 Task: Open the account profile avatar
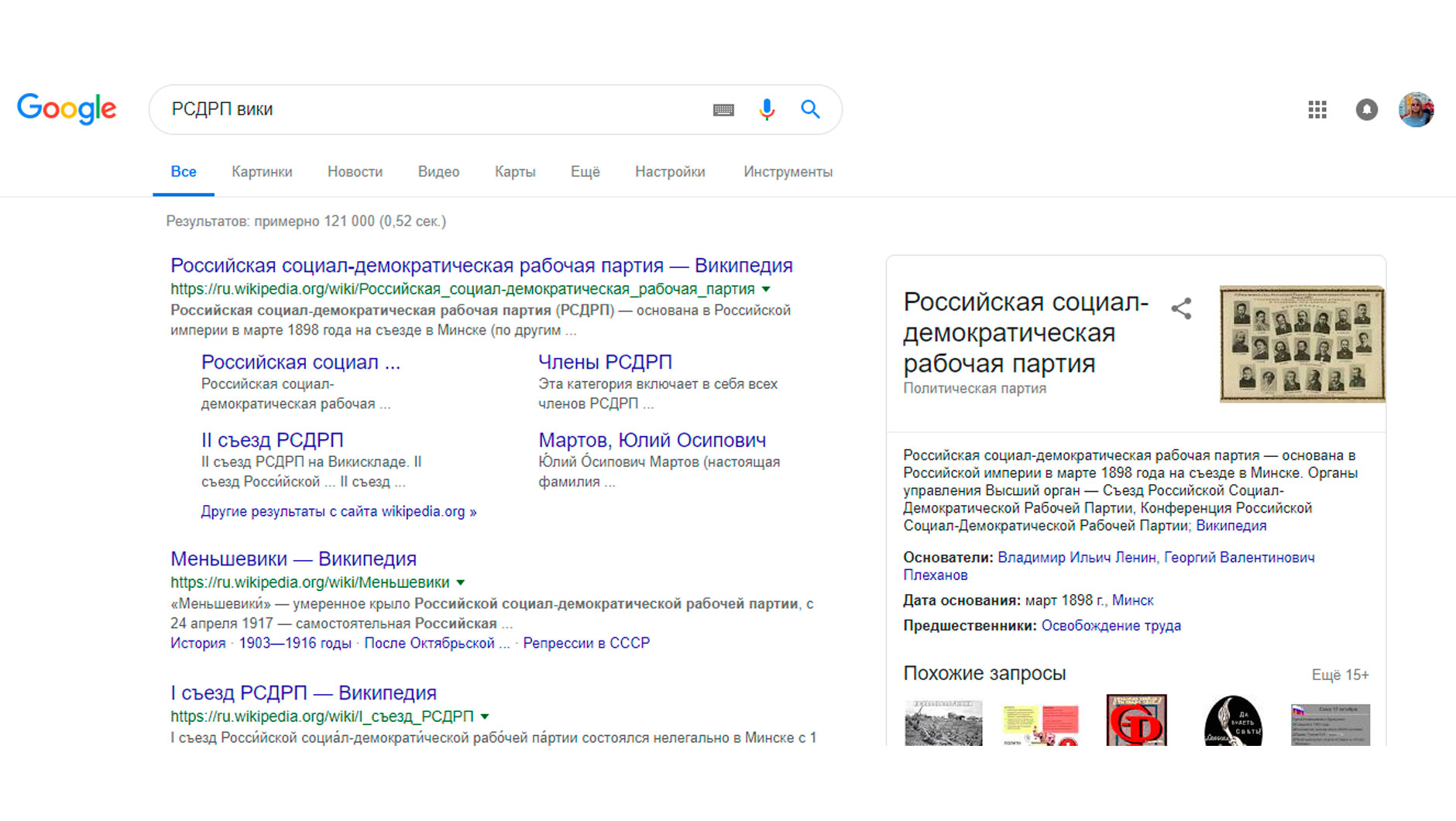[x=1417, y=109]
